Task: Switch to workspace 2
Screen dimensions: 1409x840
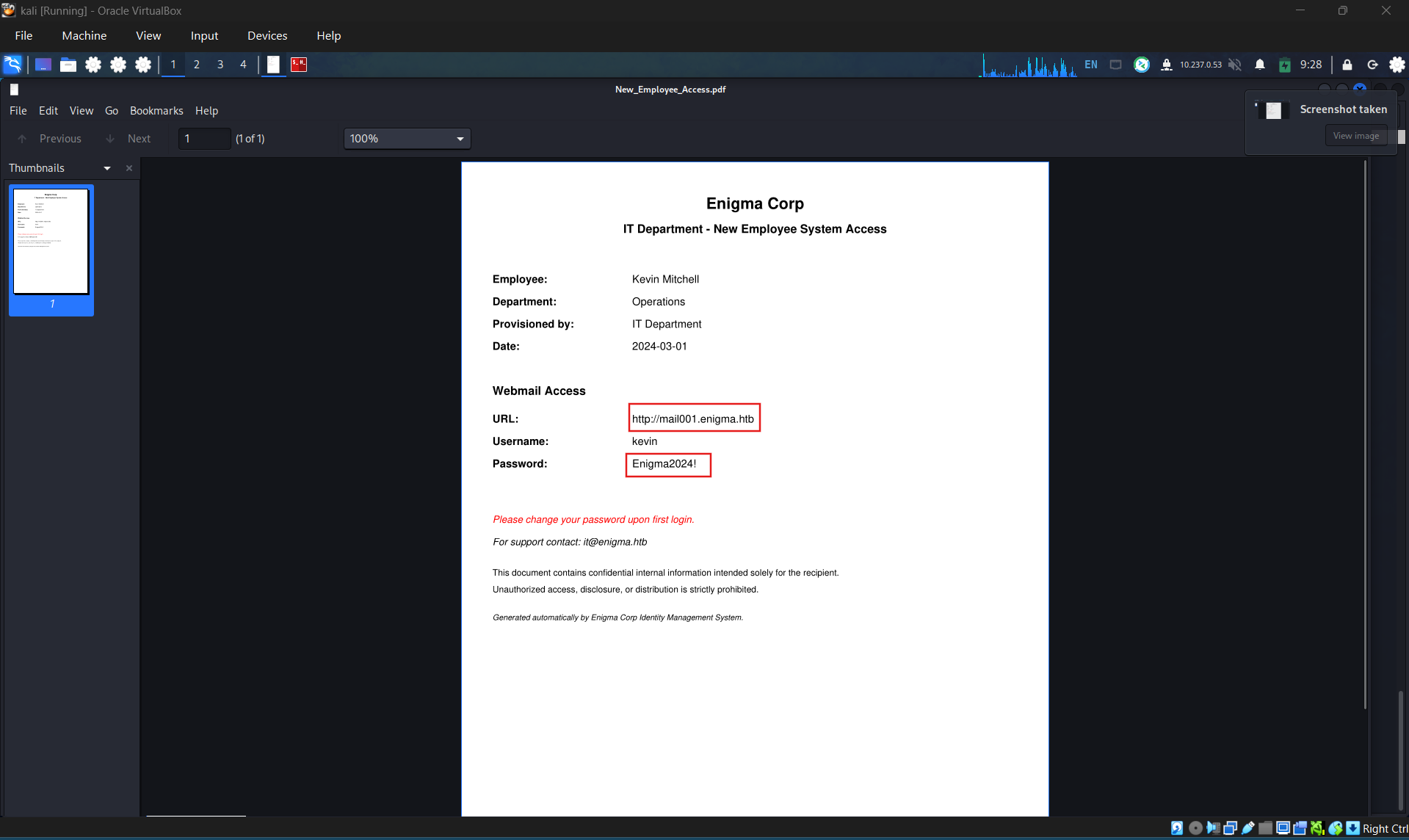Action: pos(197,65)
